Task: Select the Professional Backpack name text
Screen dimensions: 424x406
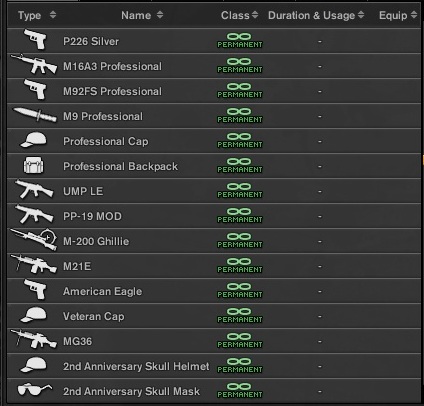Action: point(120,166)
